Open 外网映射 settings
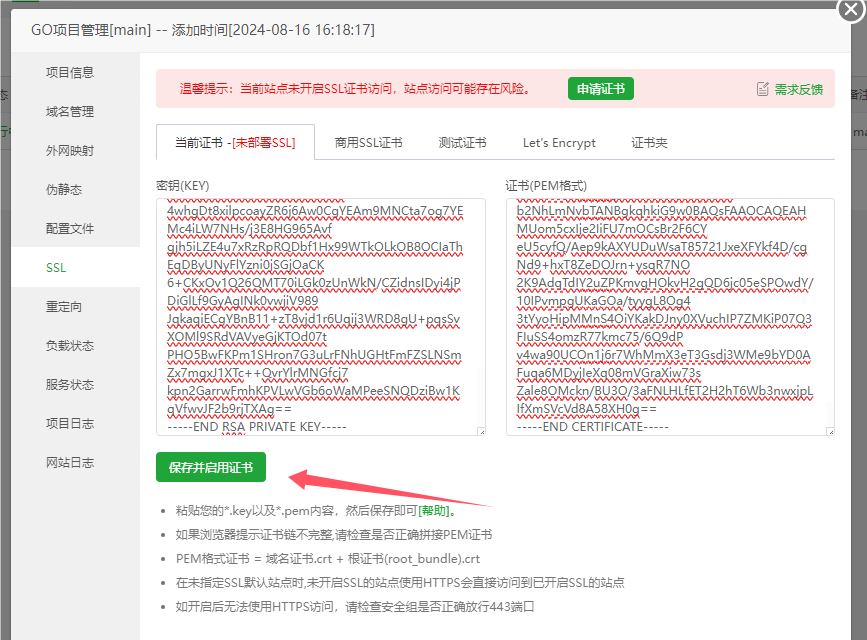This screenshot has height=640, width=867. tap(70, 150)
